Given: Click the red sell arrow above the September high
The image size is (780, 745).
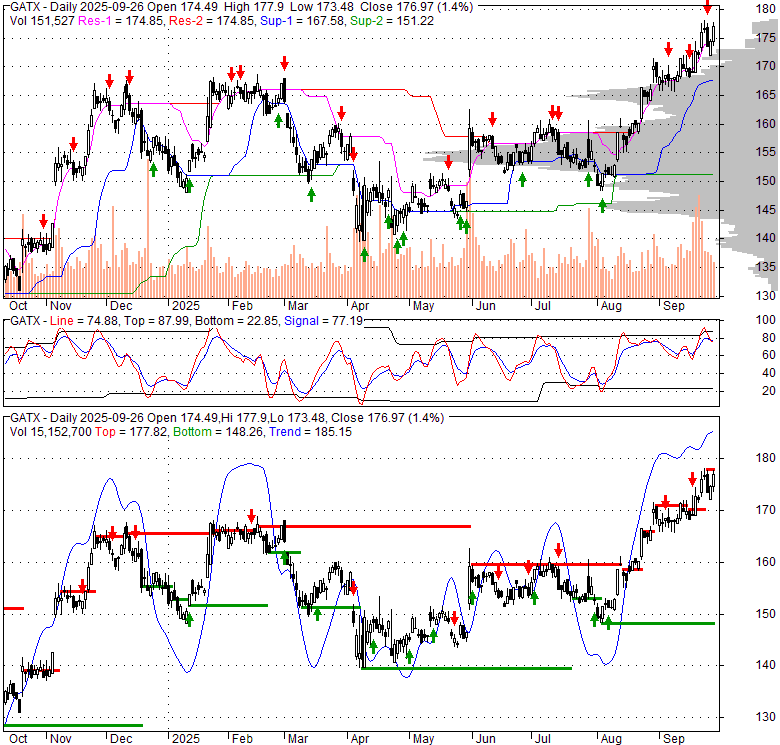Looking at the screenshot, I should click(707, 7).
